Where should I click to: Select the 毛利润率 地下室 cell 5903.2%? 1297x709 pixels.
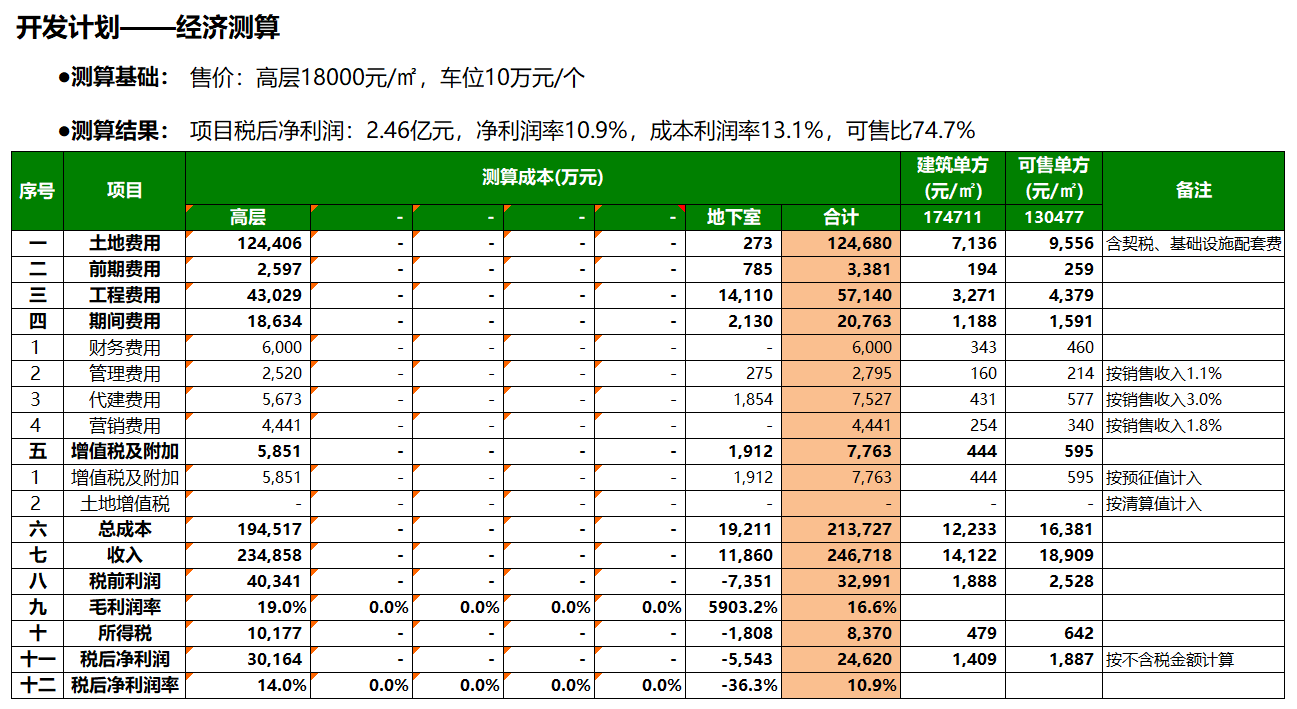pyautogui.click(x=733, y=607)
